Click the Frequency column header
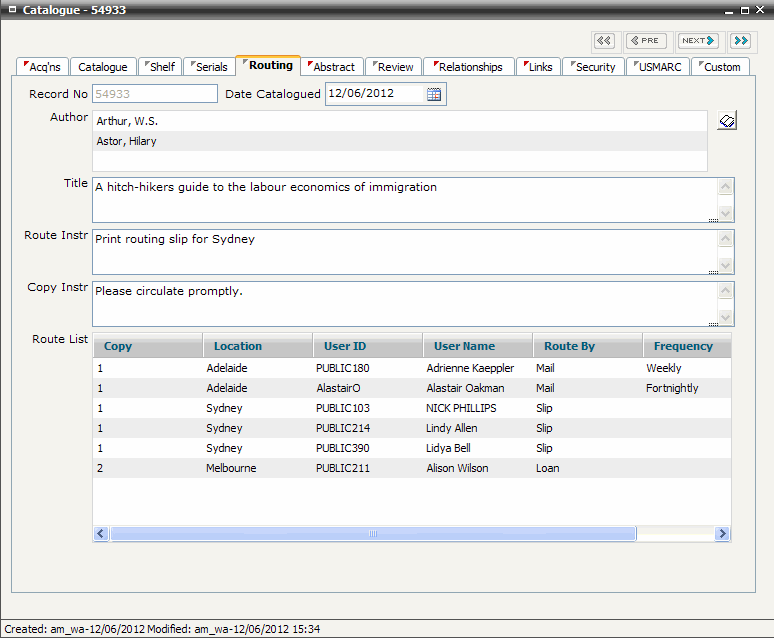774x638 pixels. pos(683,346)
